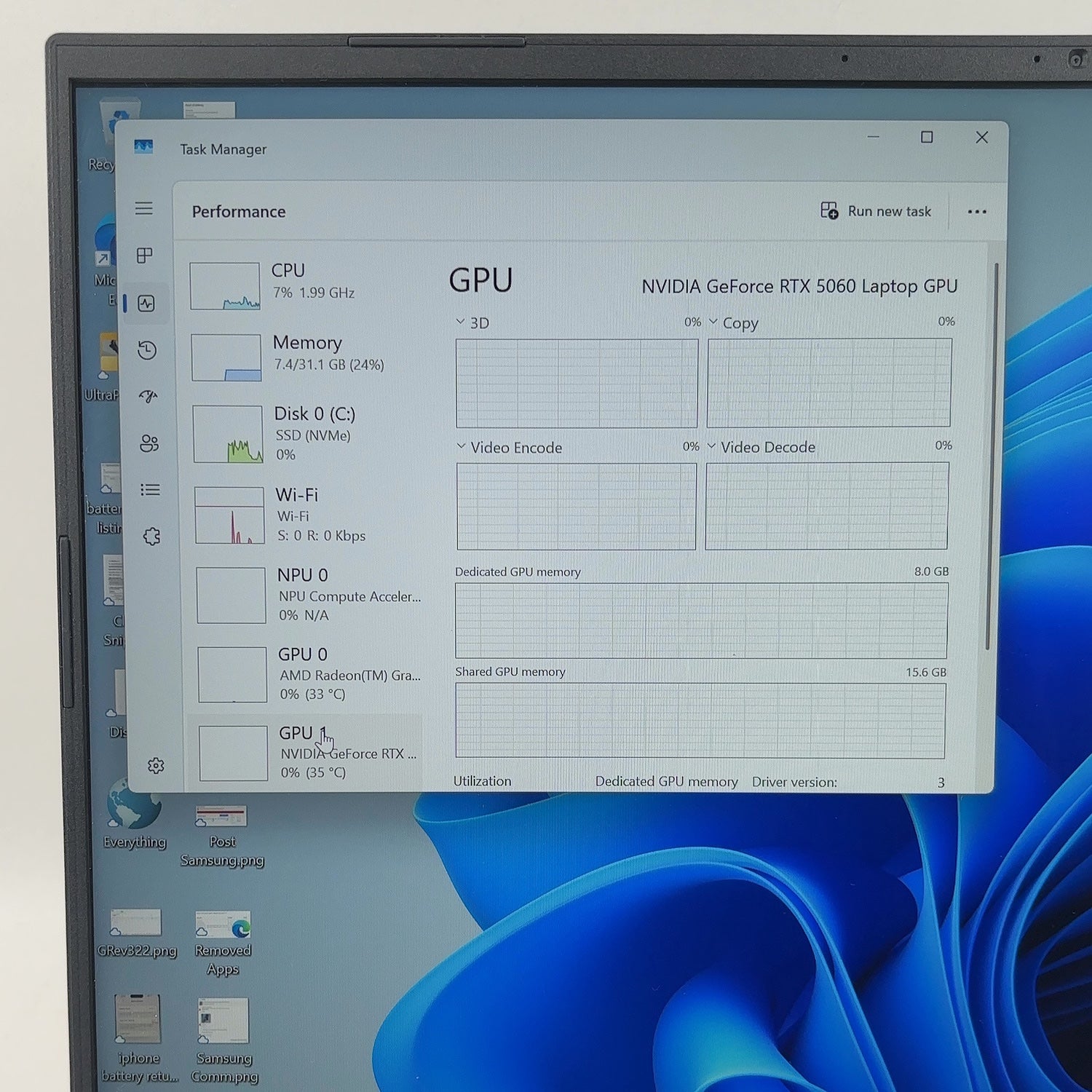Open the Copy engine graph dropdown
1092x1092 pixels.
point(734,323)
